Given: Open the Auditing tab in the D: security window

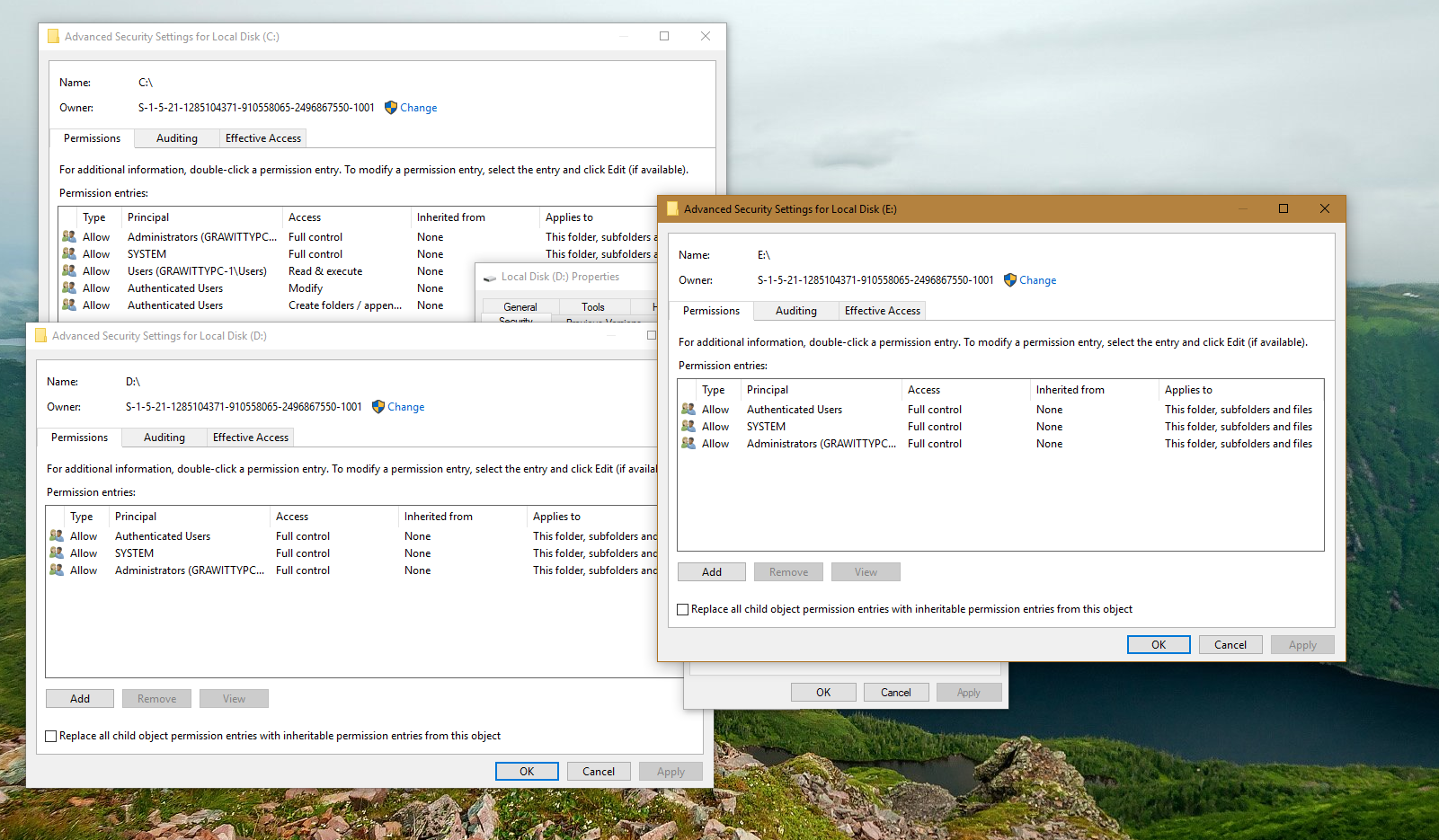Looking at the screenshot, I should [x=164, y=438].
